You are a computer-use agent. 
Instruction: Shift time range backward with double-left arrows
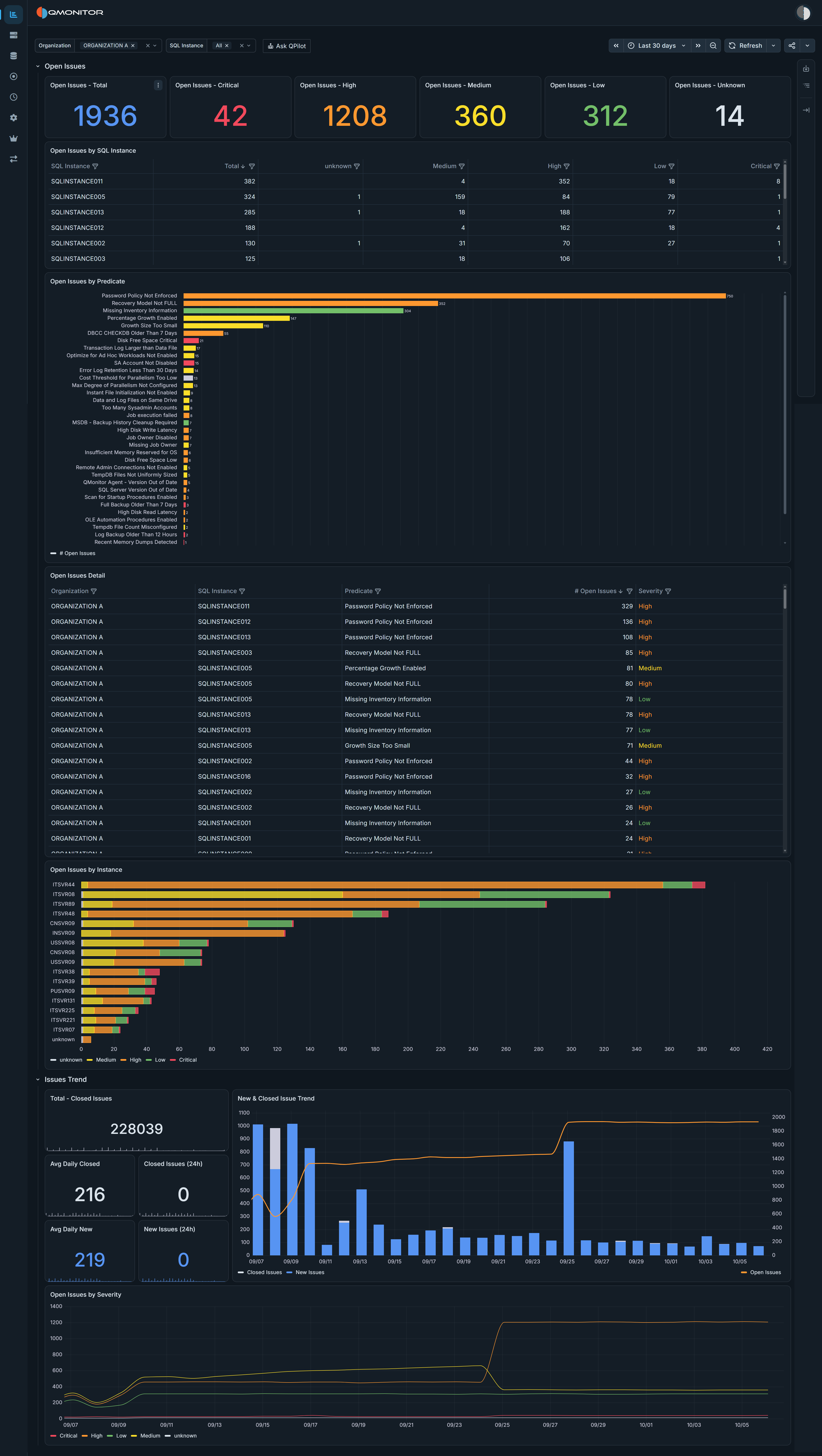pyautogui.click(x=616, y=46)
